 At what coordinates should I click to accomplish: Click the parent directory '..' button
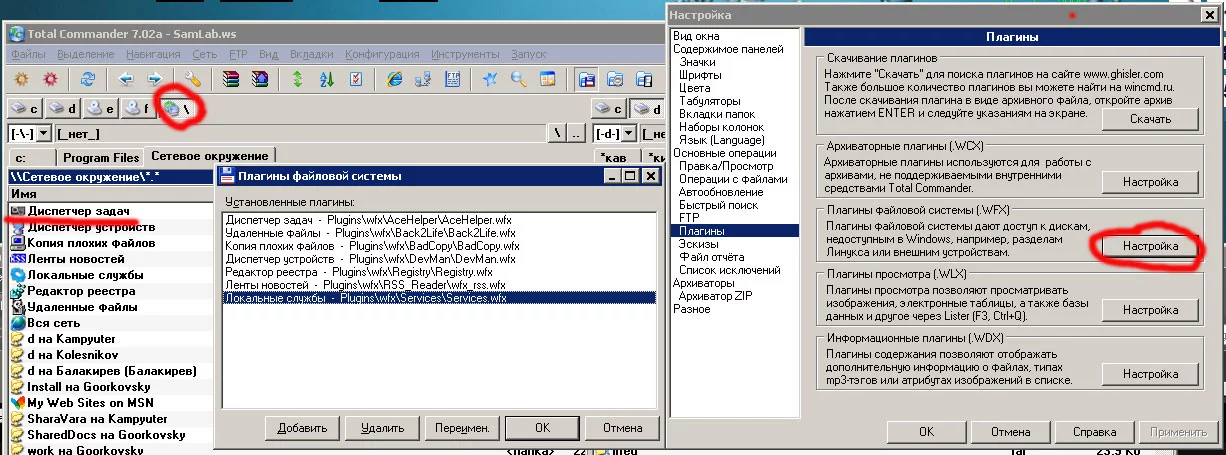point(577,134)
